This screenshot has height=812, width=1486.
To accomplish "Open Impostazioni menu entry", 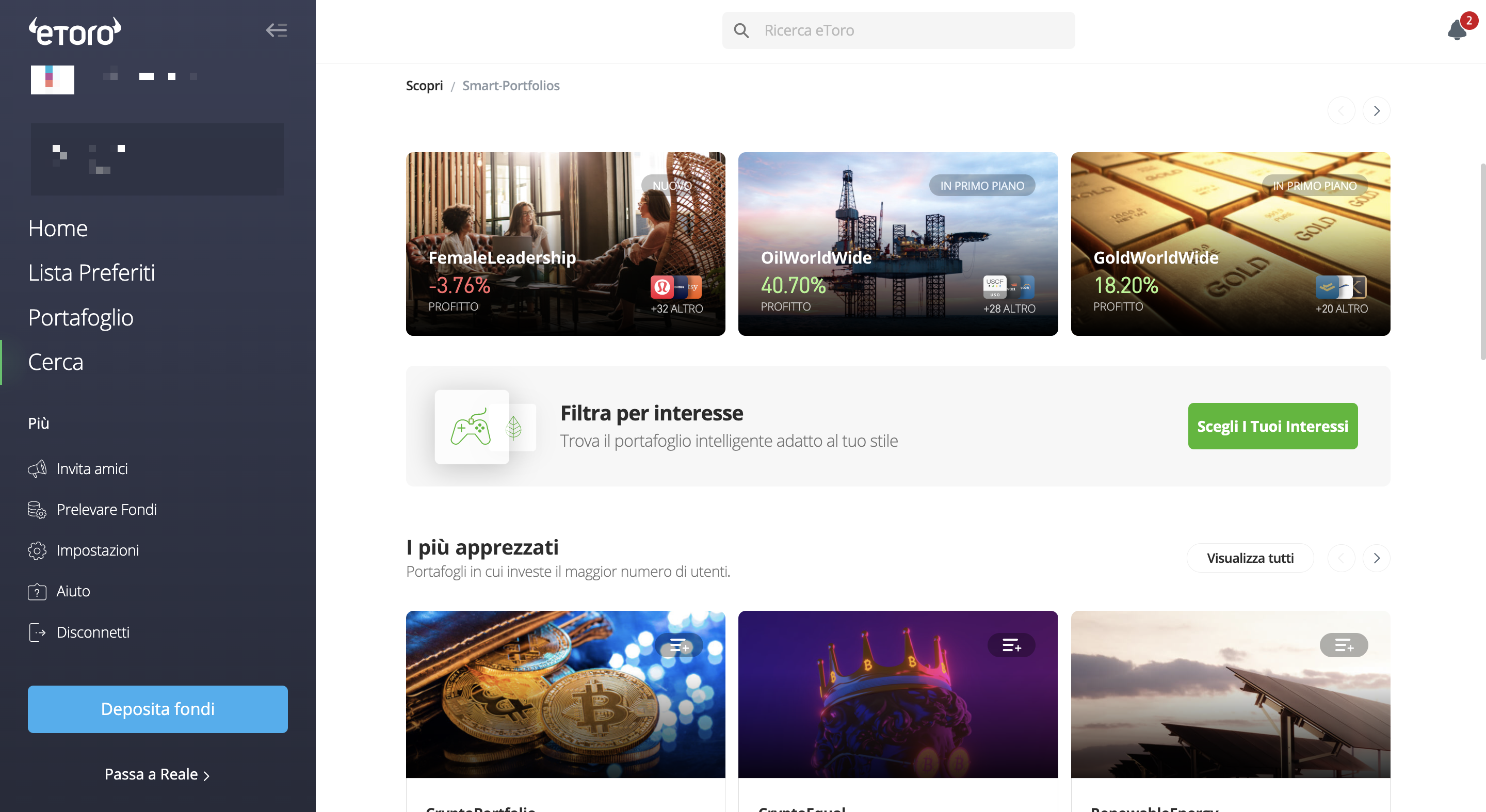I will coord(98,551).
